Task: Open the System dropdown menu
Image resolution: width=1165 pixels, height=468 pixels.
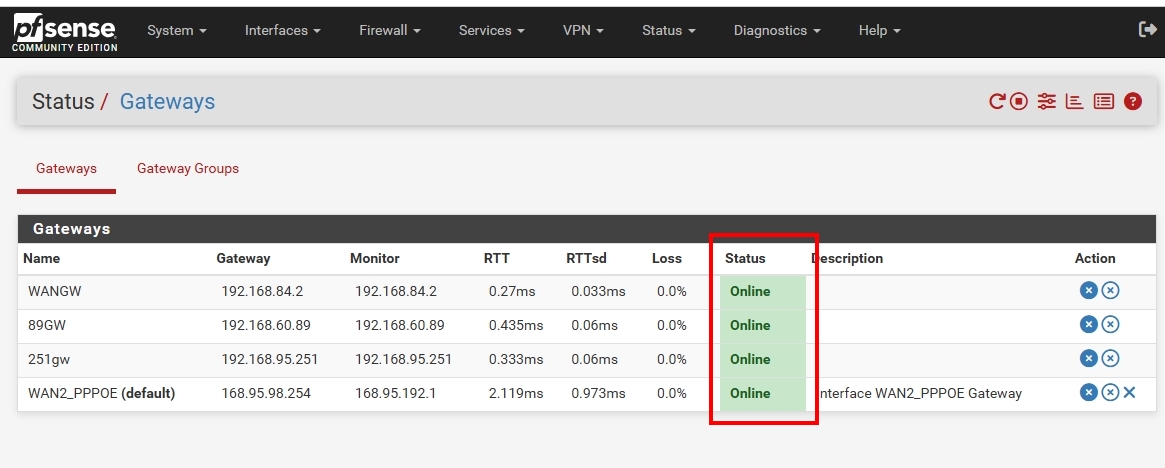Action: point(176,30)
